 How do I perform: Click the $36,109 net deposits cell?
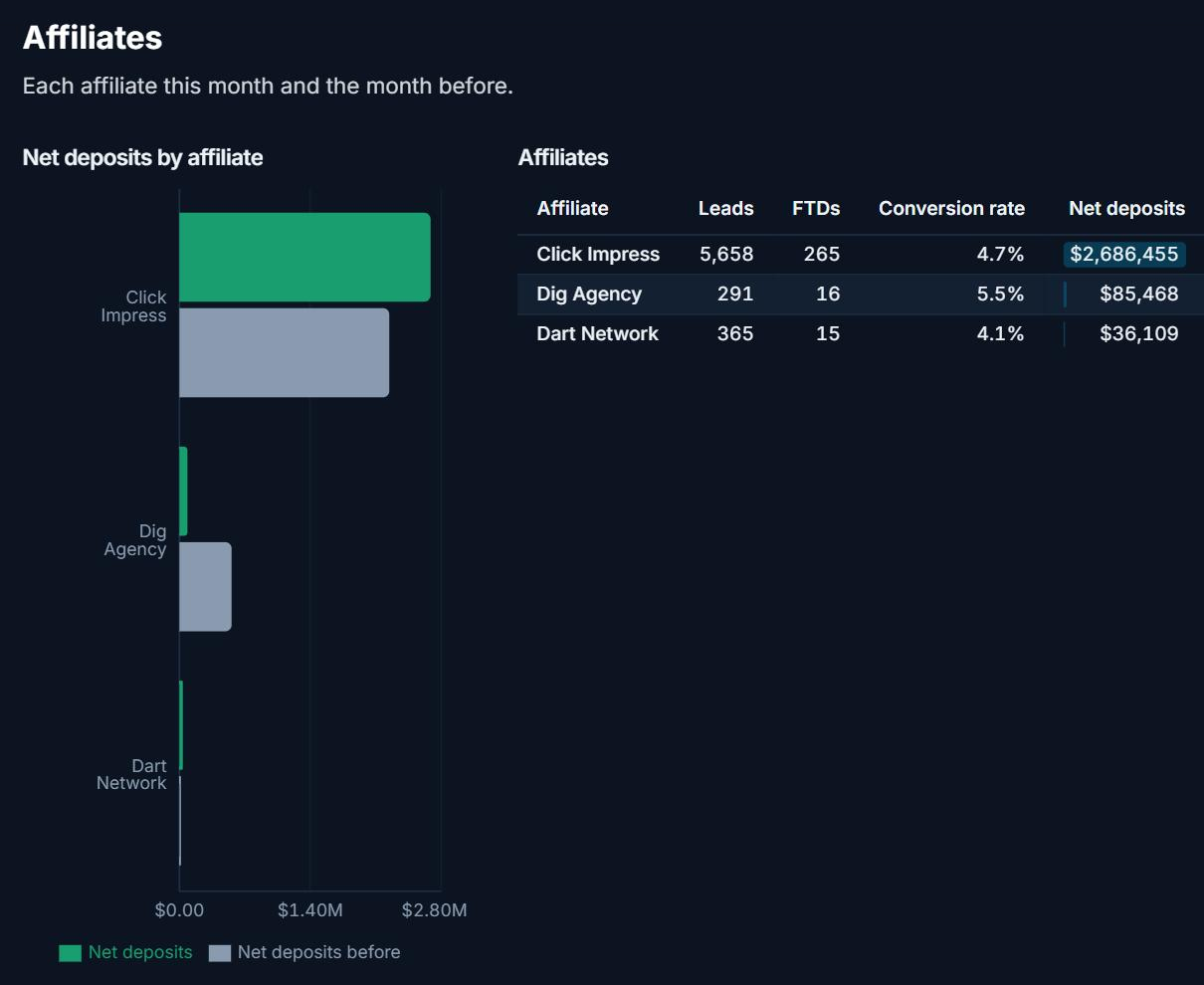(x=1139, y=333)
